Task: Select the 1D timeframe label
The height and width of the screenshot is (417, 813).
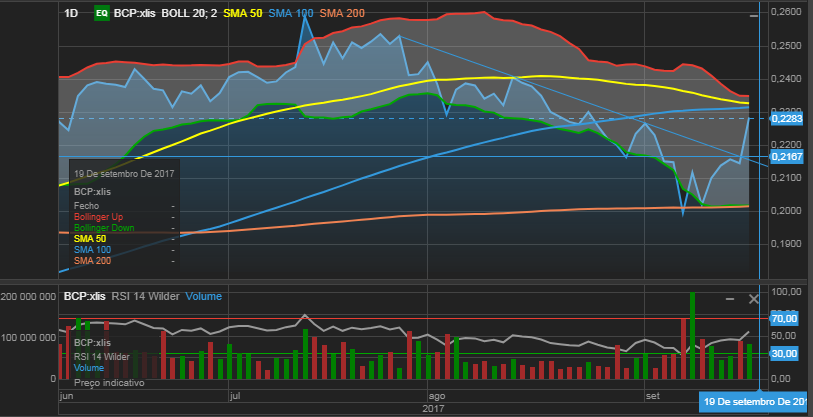Action: pos(71,13)
